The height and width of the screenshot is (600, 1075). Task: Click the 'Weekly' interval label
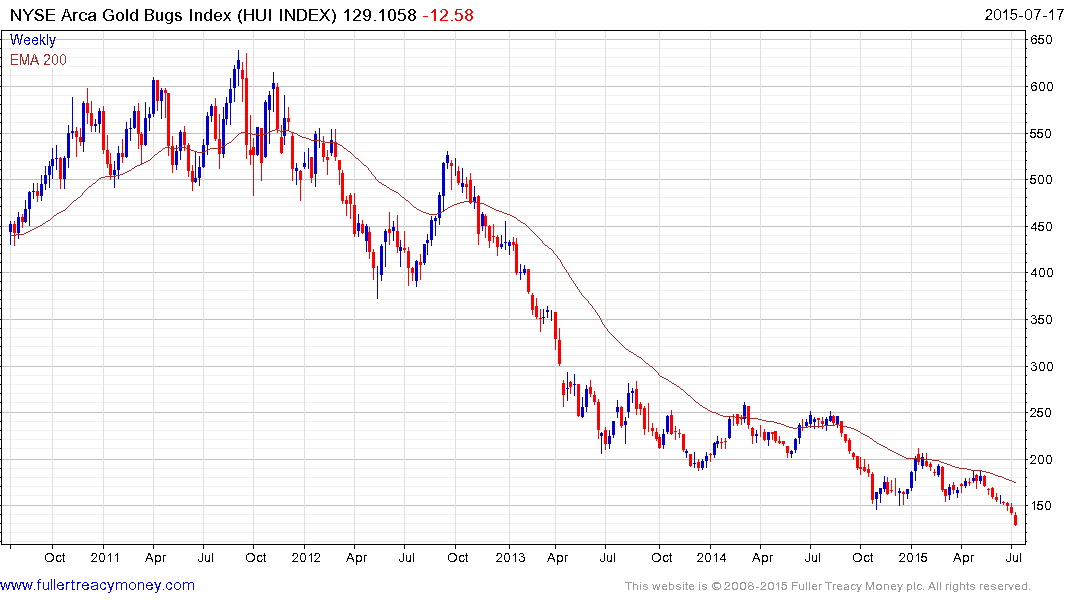tap(33, 40)
